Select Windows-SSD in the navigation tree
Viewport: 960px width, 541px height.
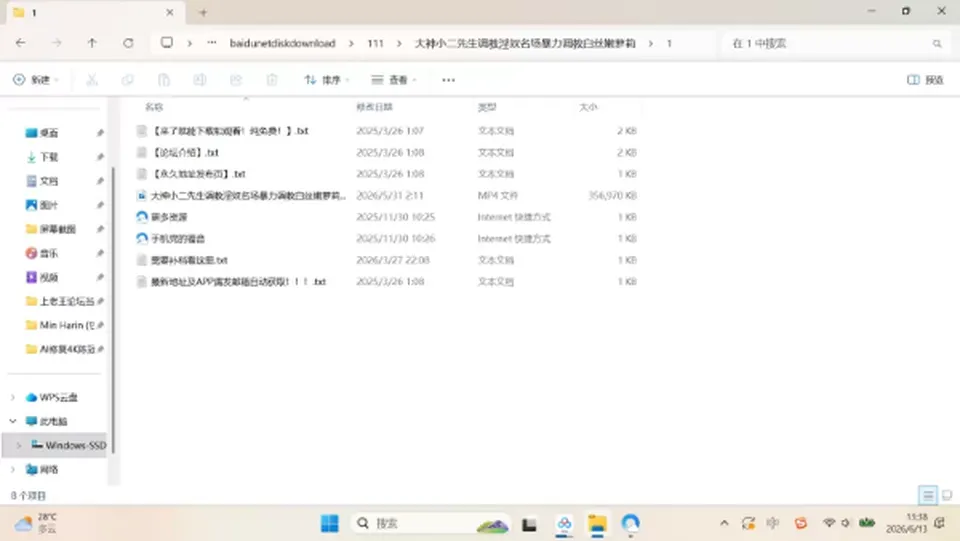click(75, 445)
